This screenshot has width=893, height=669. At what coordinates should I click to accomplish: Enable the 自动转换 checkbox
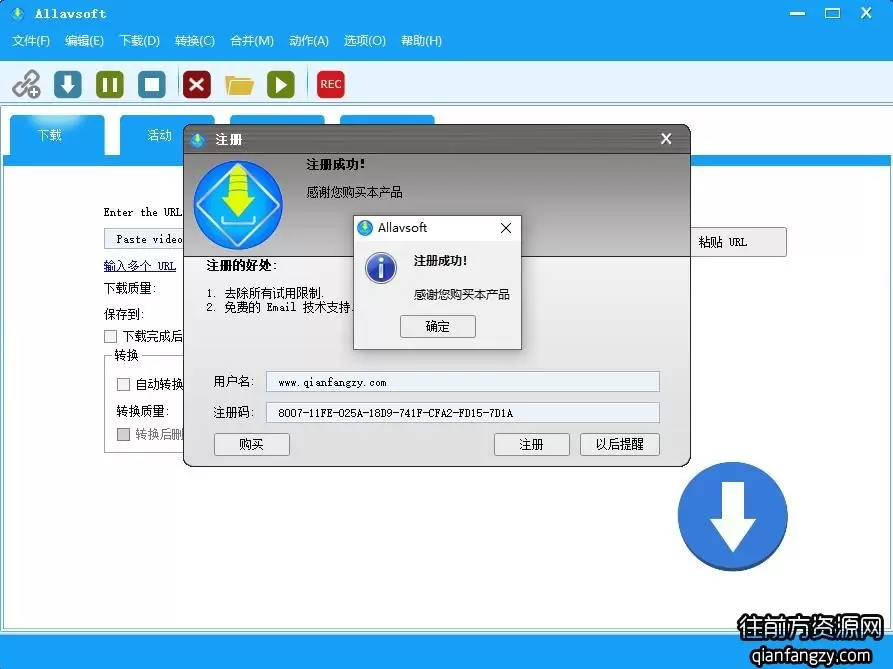(123, 384)
